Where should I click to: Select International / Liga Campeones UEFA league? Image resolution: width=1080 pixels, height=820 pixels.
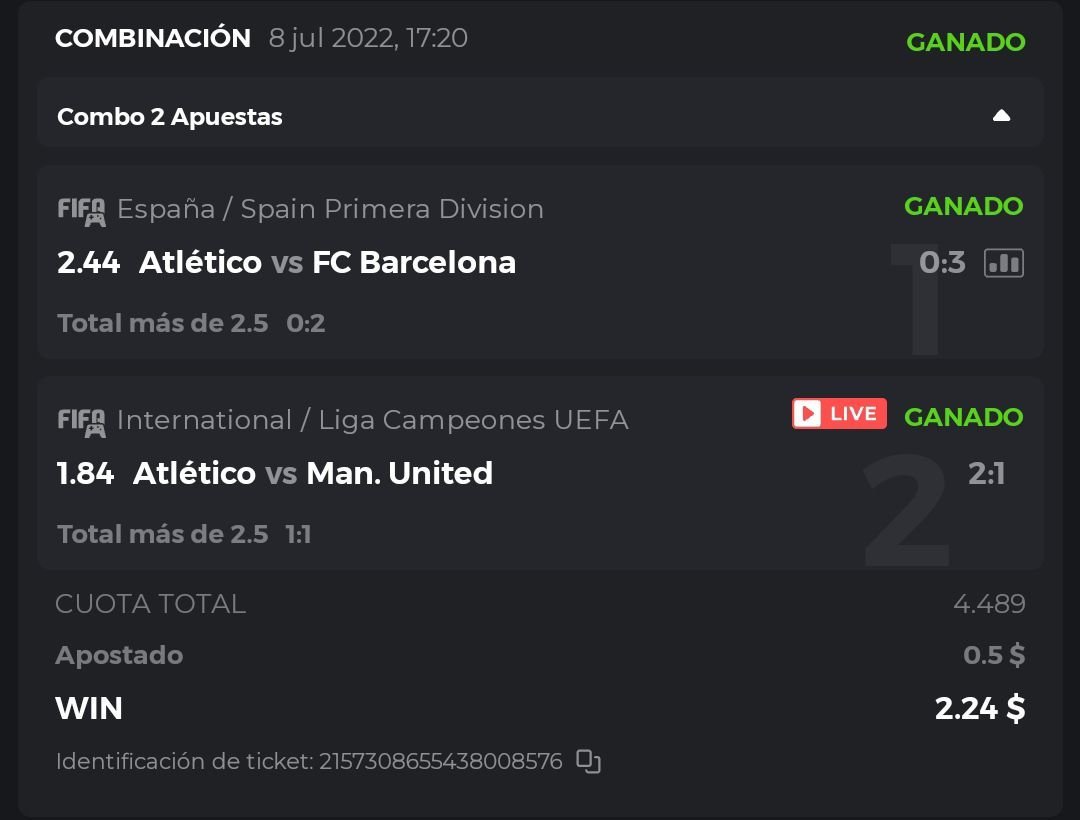pos(372,420)
